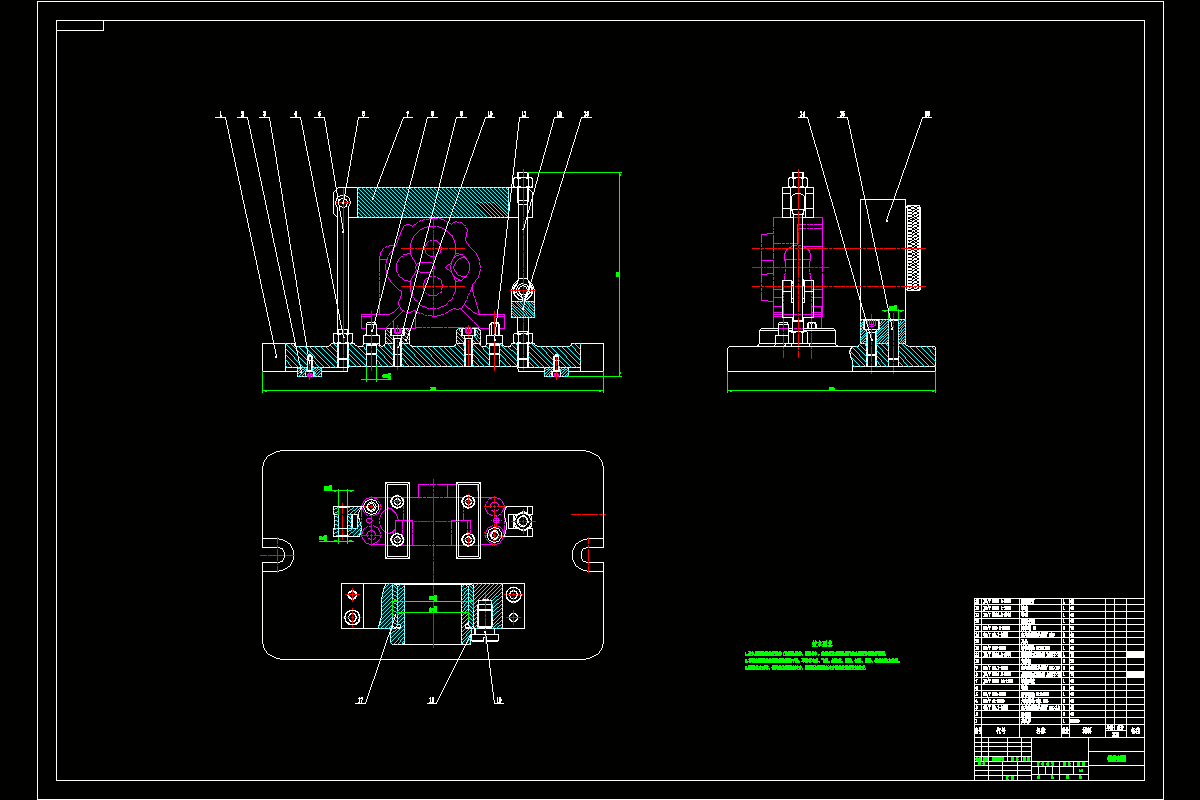Viewport: 1200px width, 800px height.
Task: Click the green 技术要求 technical requirements heading
Action: click(822, 646)
